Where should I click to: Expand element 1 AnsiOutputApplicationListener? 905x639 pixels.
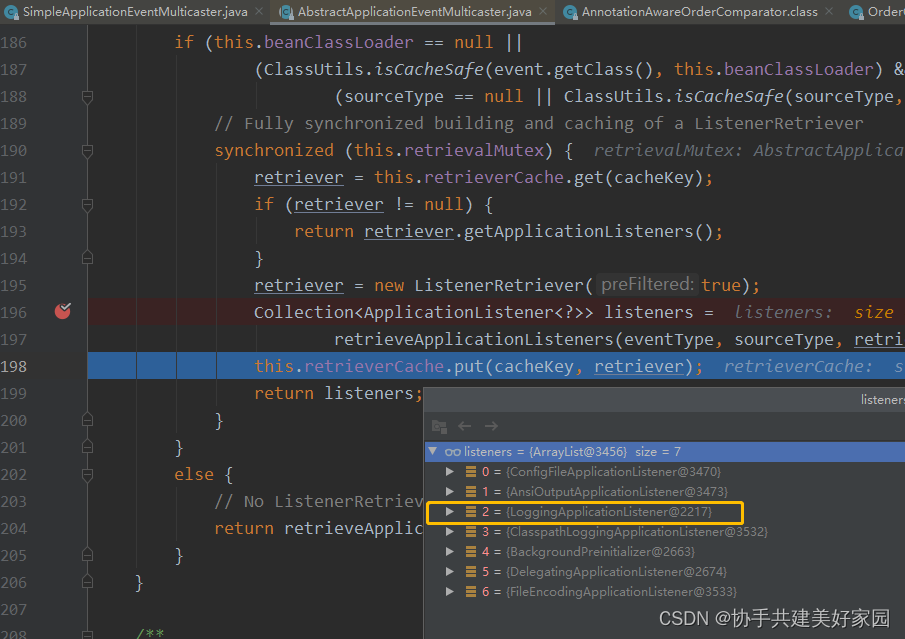pyautogui.click(x=450, y=491)
